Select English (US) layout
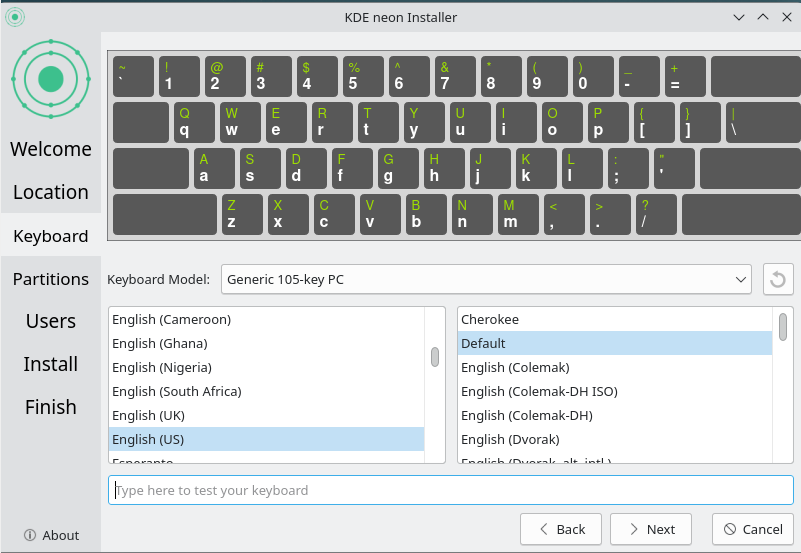801x553 pixels. click(x=266, y=439)
